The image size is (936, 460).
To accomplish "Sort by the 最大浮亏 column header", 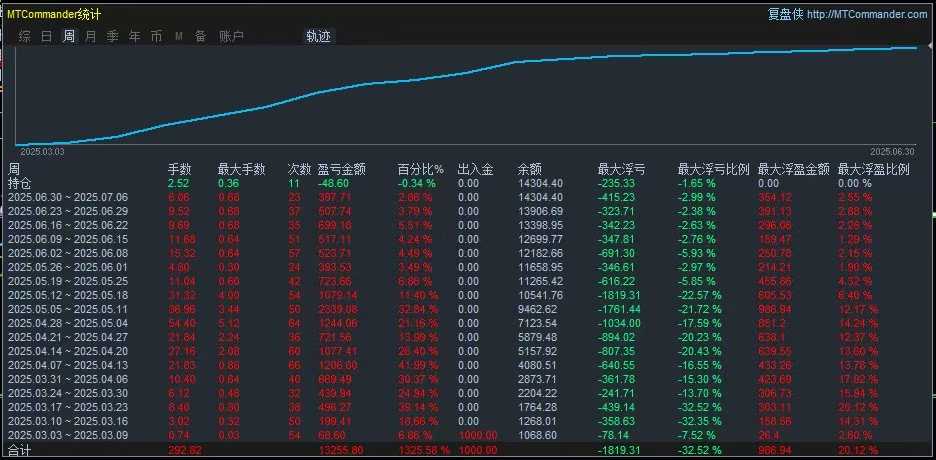I will (x=621, y=169).
